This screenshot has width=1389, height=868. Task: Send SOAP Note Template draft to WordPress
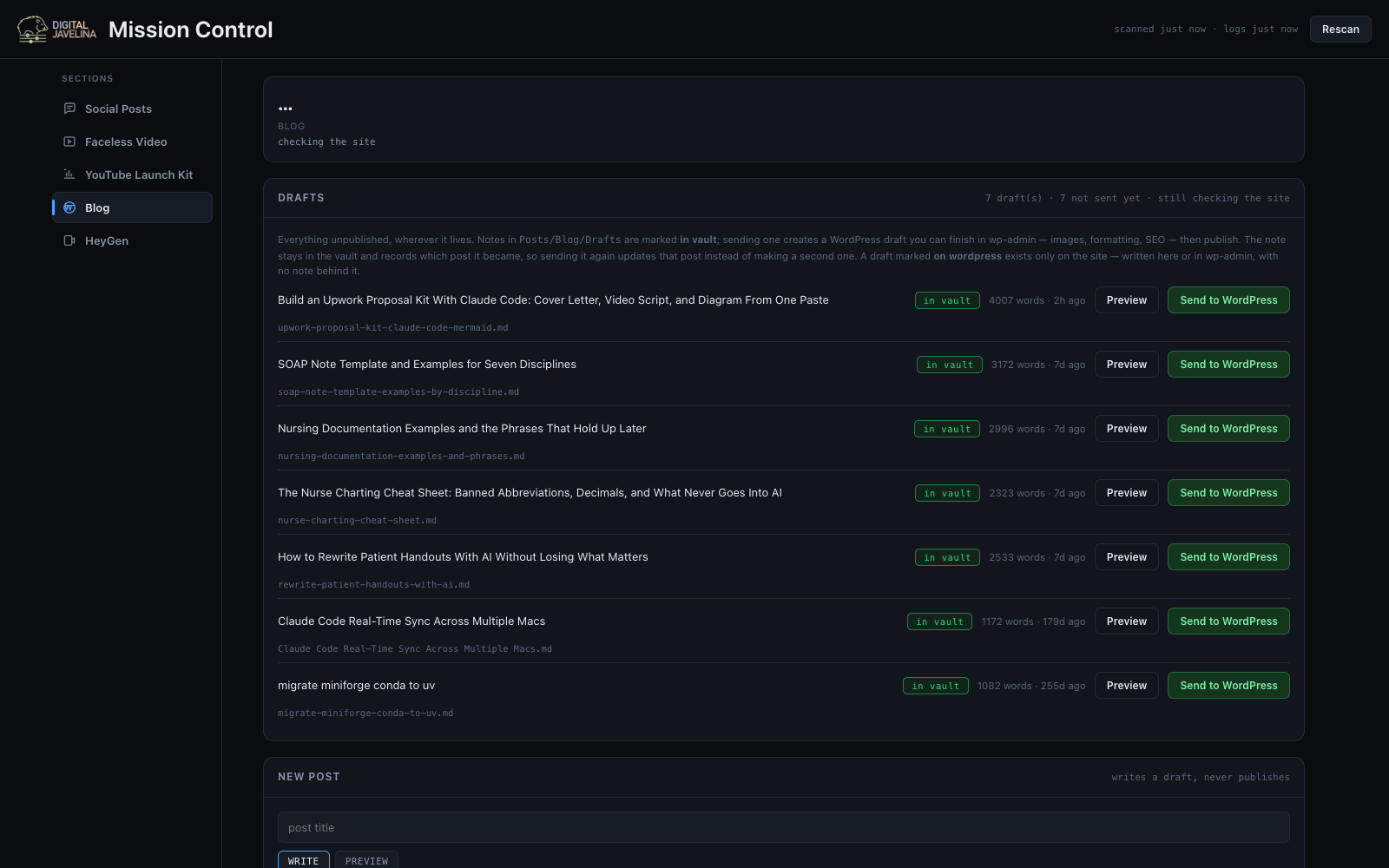coord(1228,365)
